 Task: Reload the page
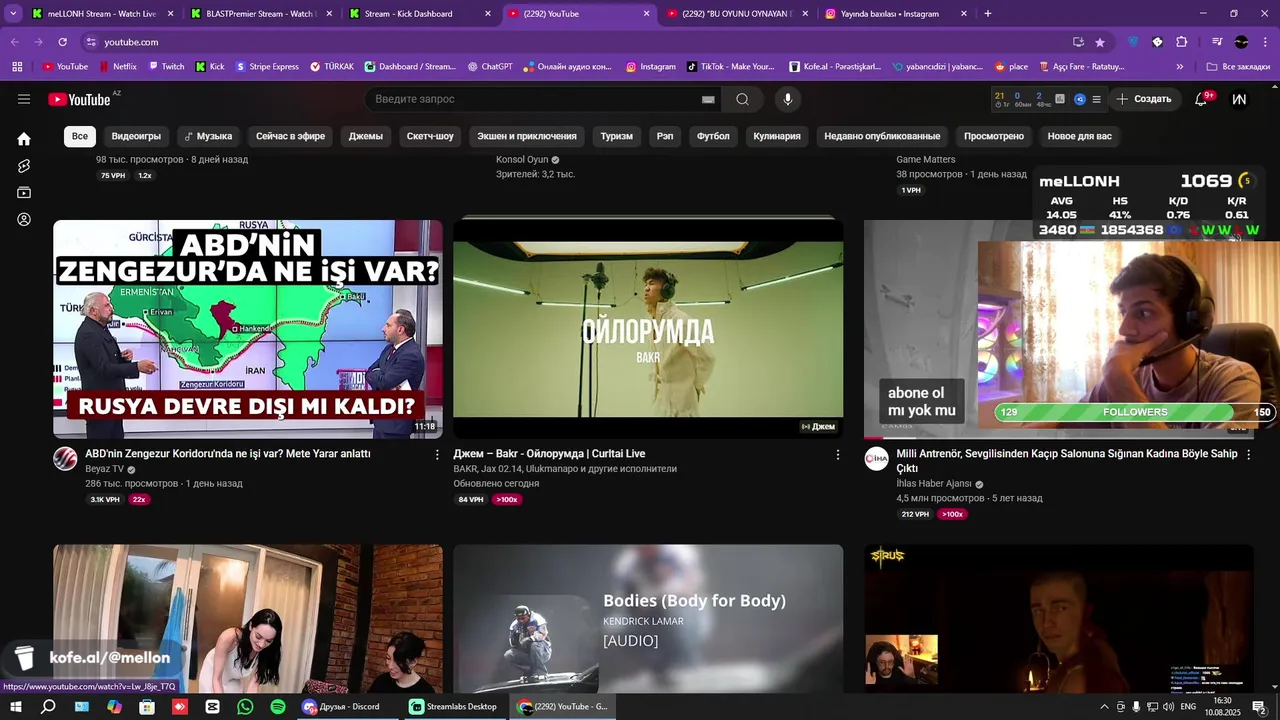coord(62,42)
